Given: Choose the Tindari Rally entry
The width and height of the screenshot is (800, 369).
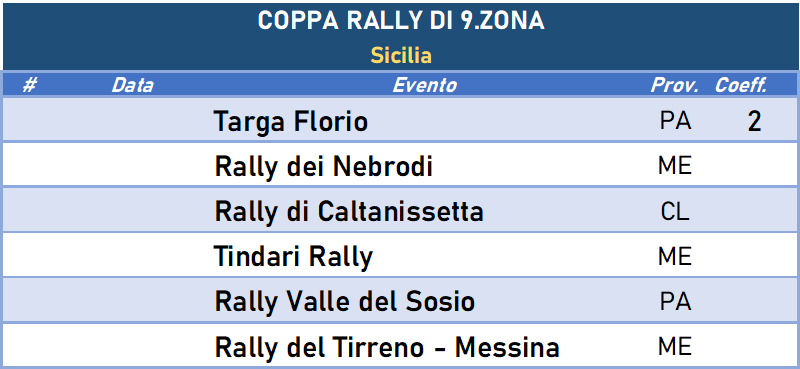Looking at the screenshot, I should (293, 256).
